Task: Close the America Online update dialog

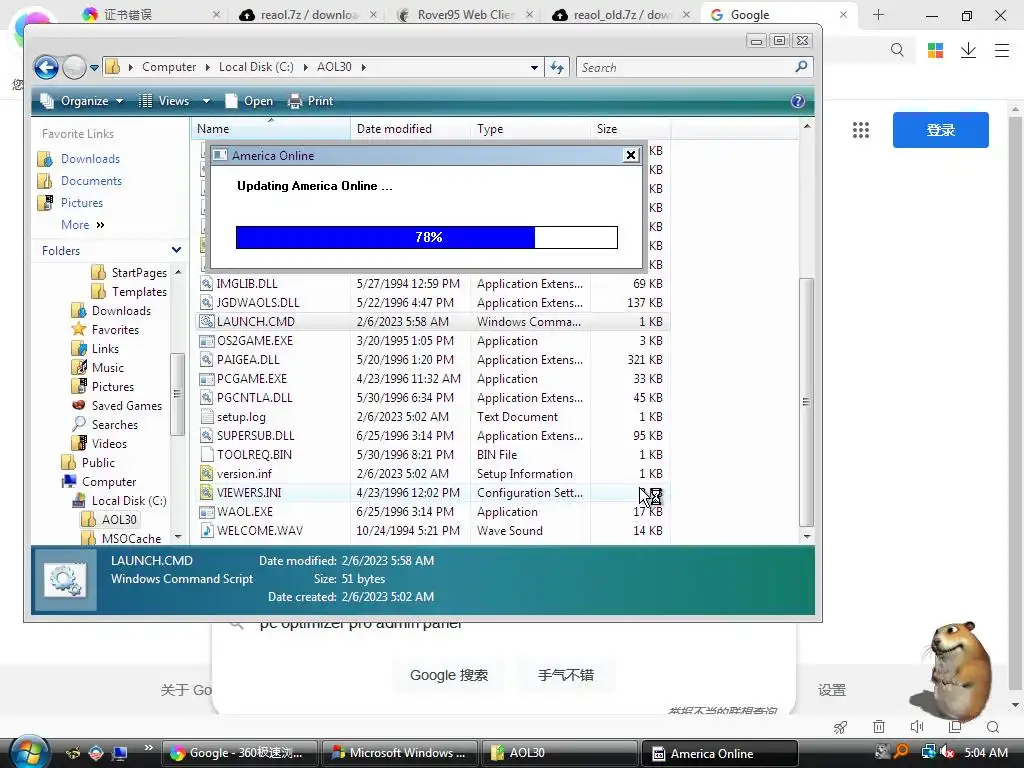Action: tap(630, 155)
